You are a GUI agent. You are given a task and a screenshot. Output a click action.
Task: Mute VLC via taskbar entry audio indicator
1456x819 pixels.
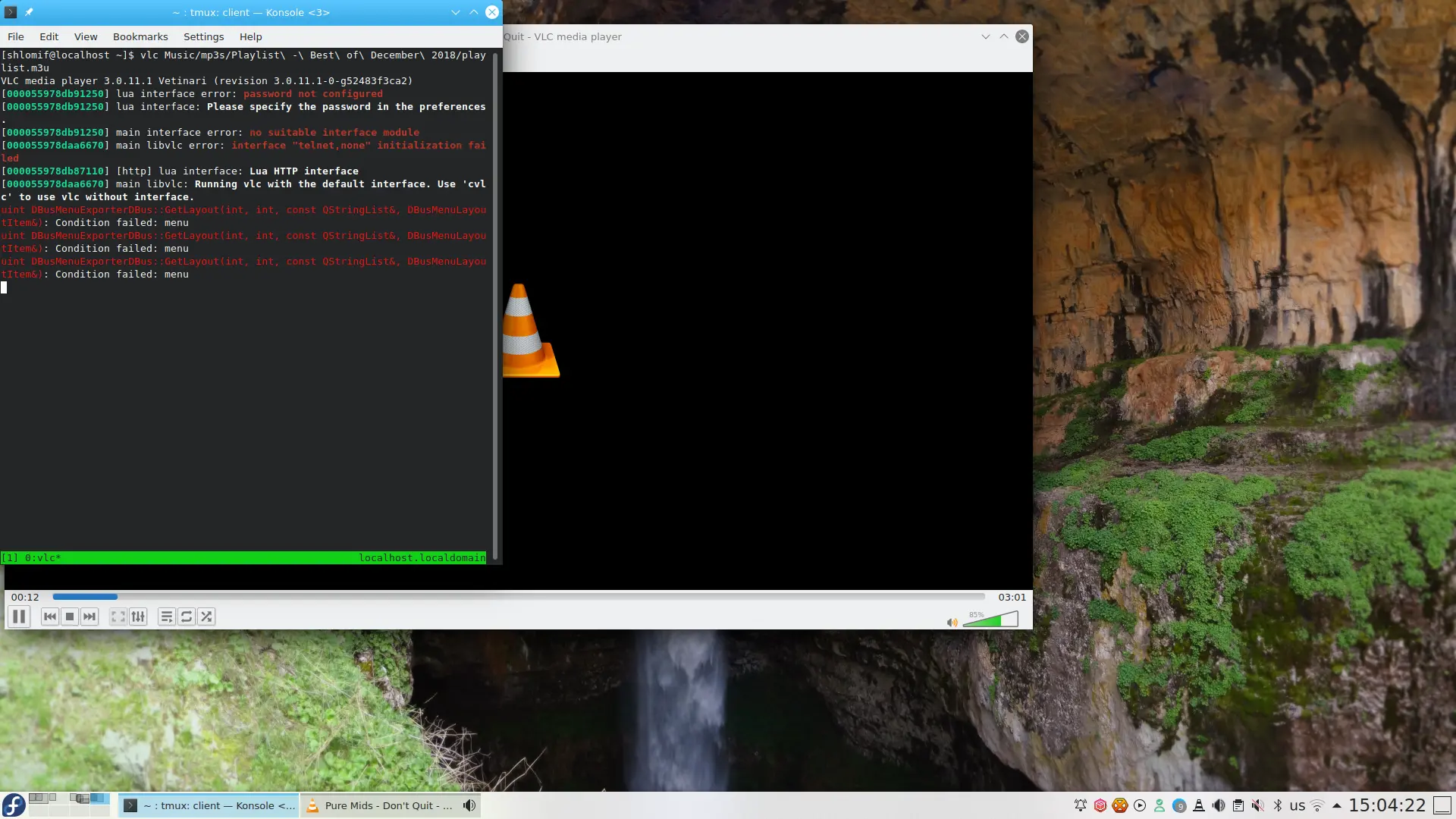[x=469, y=805]
